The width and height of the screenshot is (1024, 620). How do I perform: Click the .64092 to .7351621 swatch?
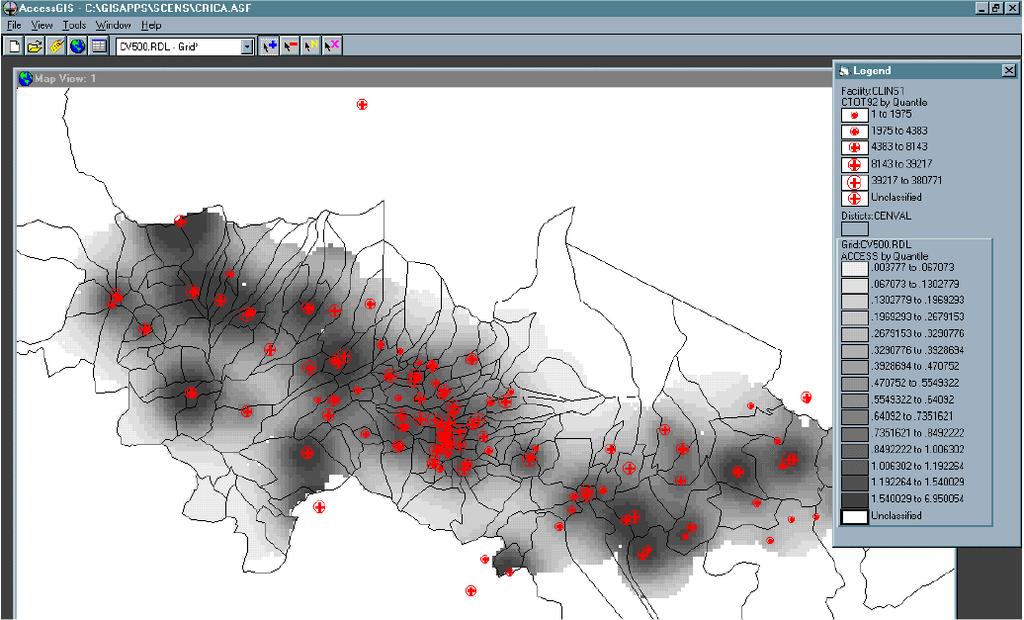(x=854, y=417)
